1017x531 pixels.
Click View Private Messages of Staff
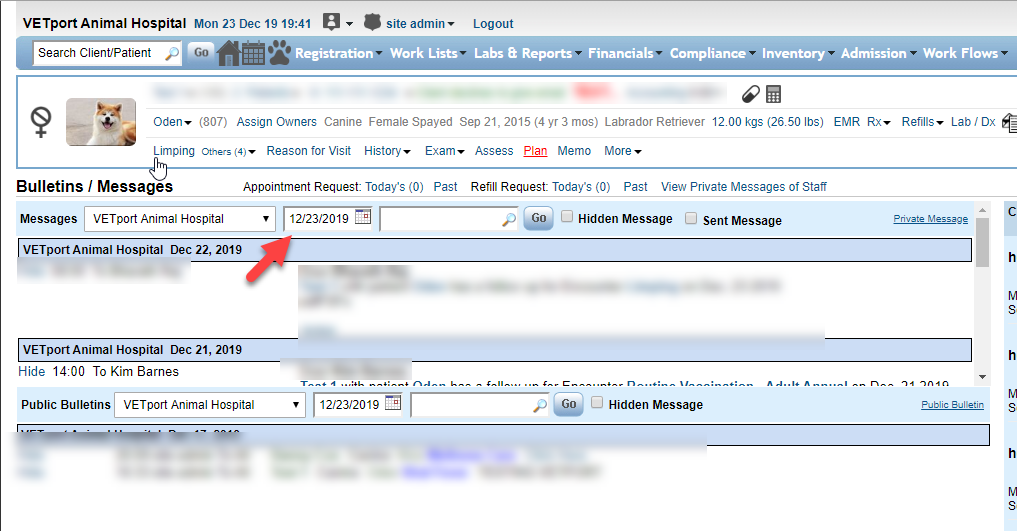point(743,187)
